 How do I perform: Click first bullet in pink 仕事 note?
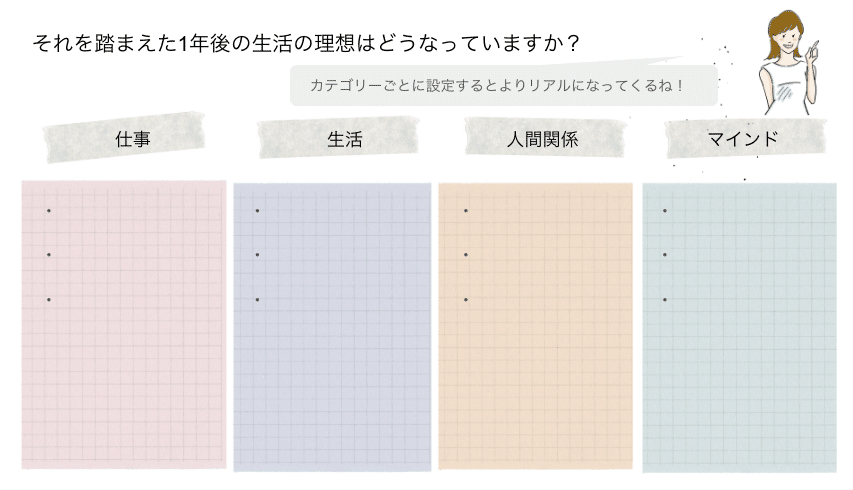pos(49,210)
